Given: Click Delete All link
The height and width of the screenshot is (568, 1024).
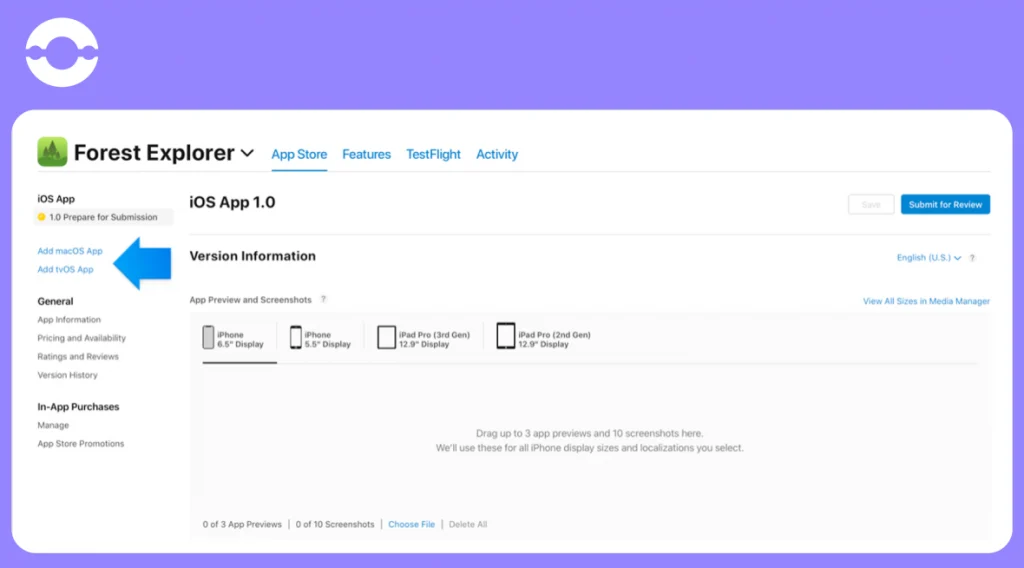Looking at the screenshot, I should point(468,524).
